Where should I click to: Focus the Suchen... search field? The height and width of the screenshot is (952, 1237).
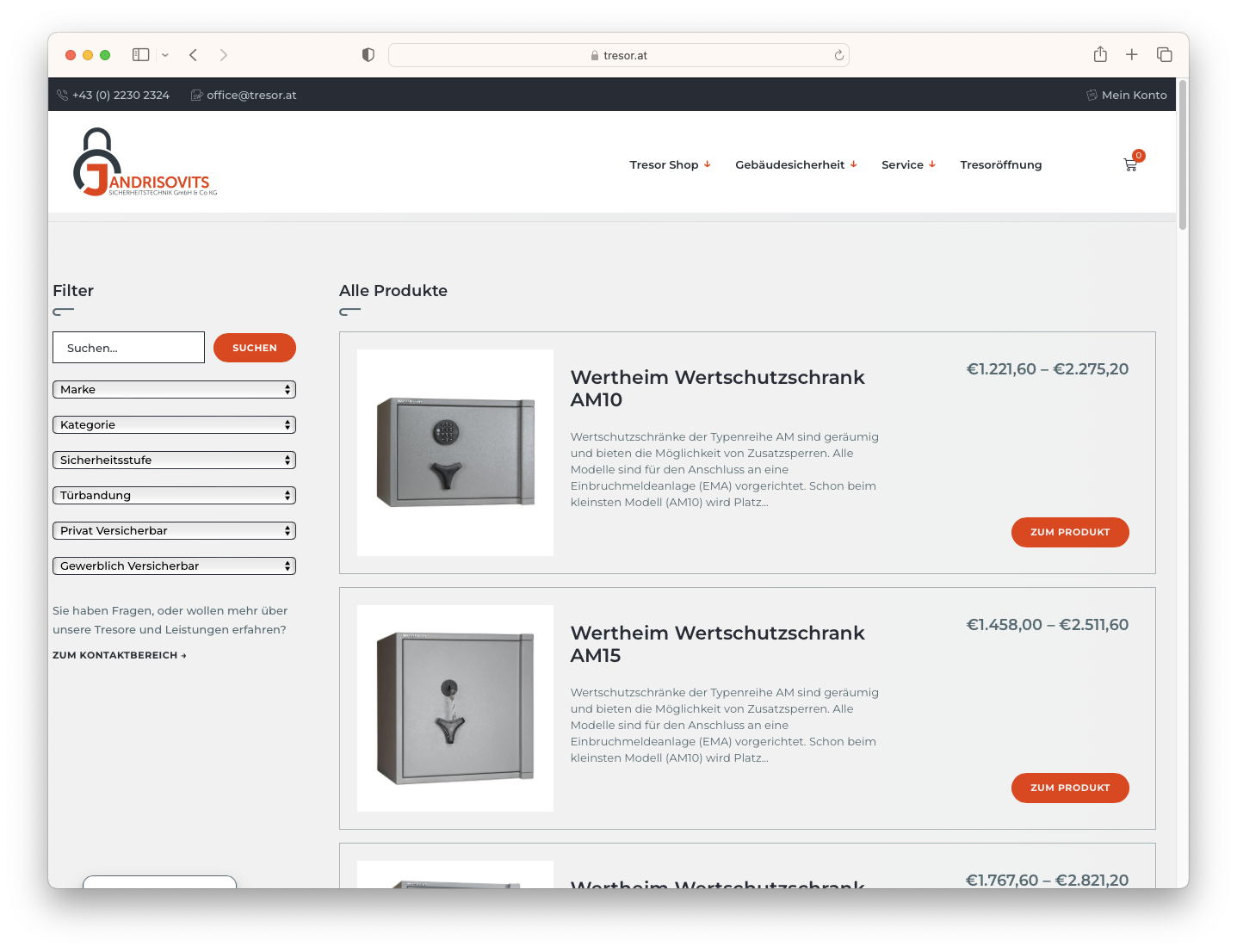click(x=128, y=348)
